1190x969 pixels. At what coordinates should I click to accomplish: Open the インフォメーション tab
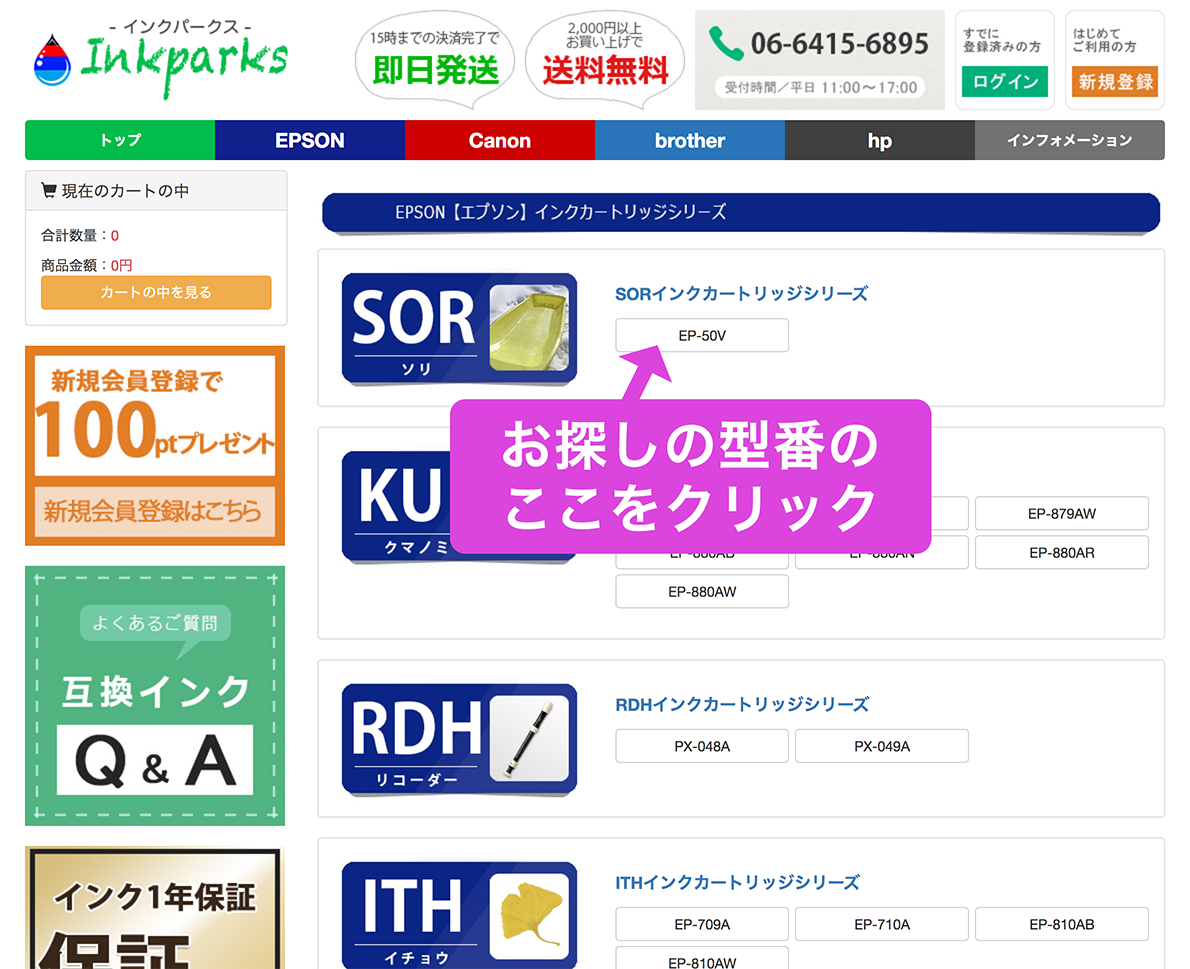[1070, 140]
